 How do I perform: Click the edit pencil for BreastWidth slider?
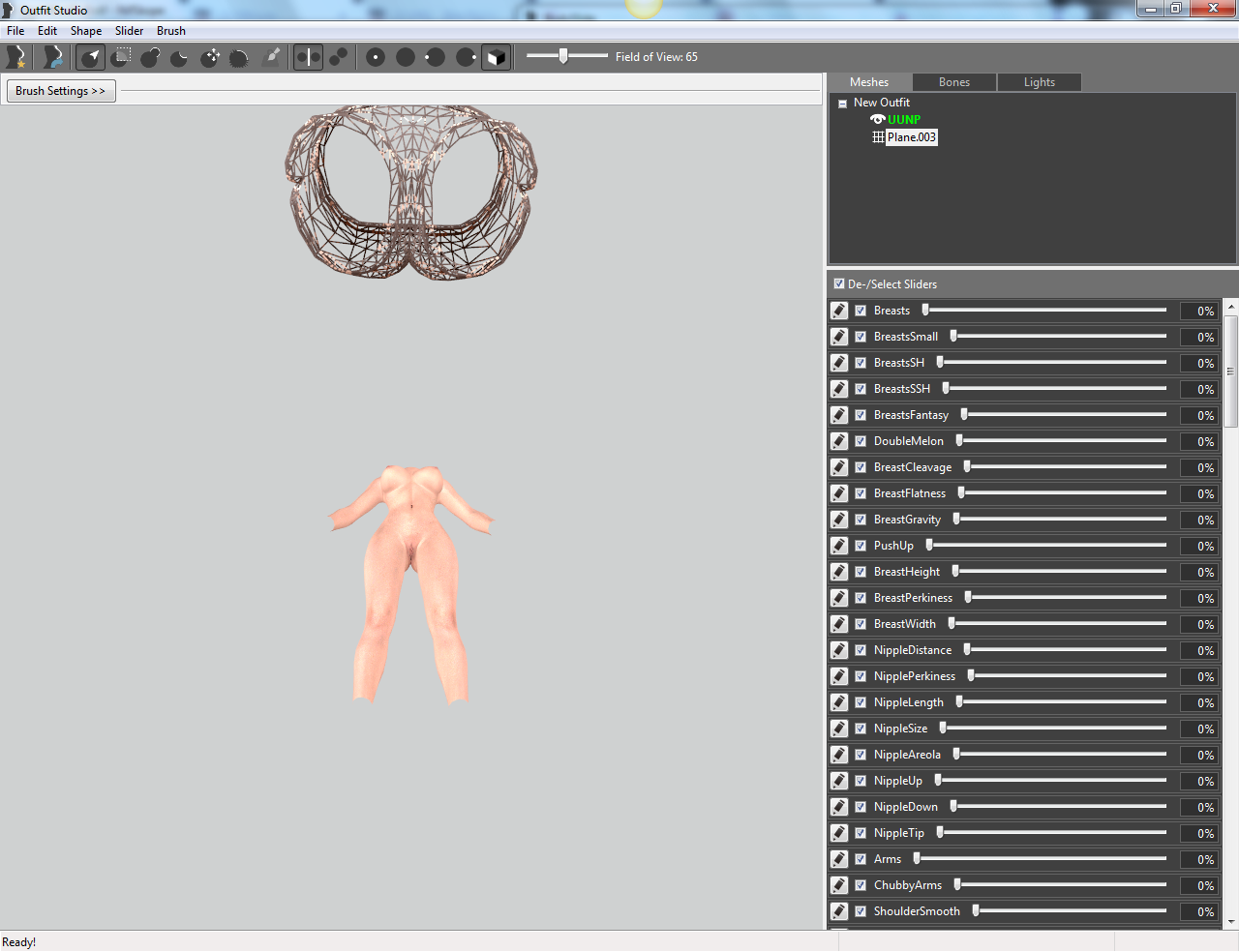point(839,624)
